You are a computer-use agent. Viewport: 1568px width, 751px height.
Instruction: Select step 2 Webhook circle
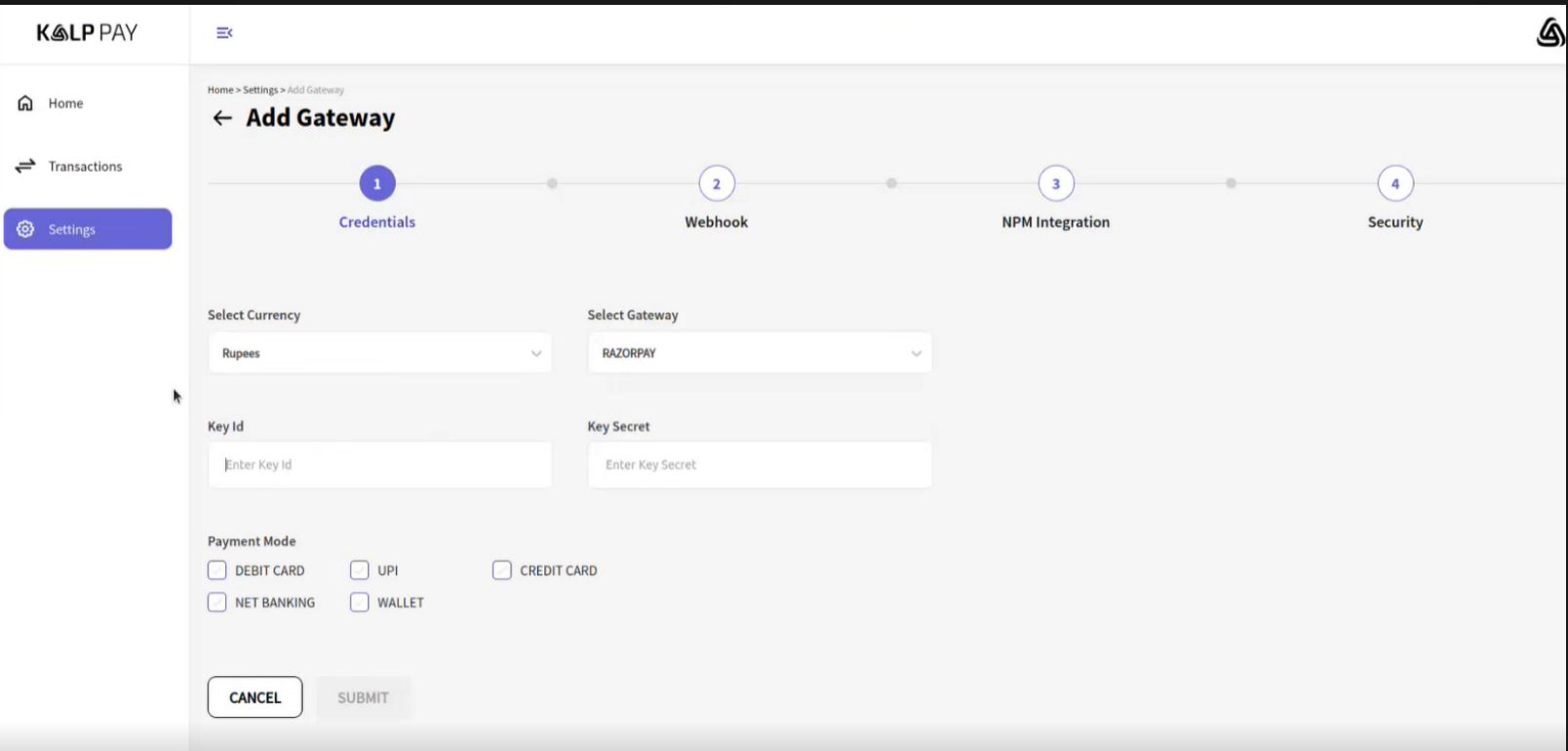click(x=716, y=183)
